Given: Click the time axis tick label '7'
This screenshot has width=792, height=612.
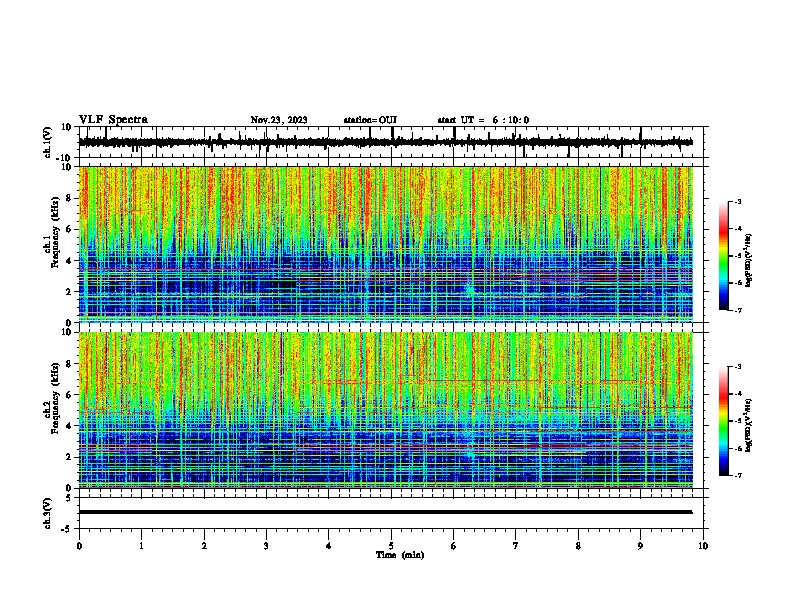Looking at the screenshot, I should click(x=516, y=546).
